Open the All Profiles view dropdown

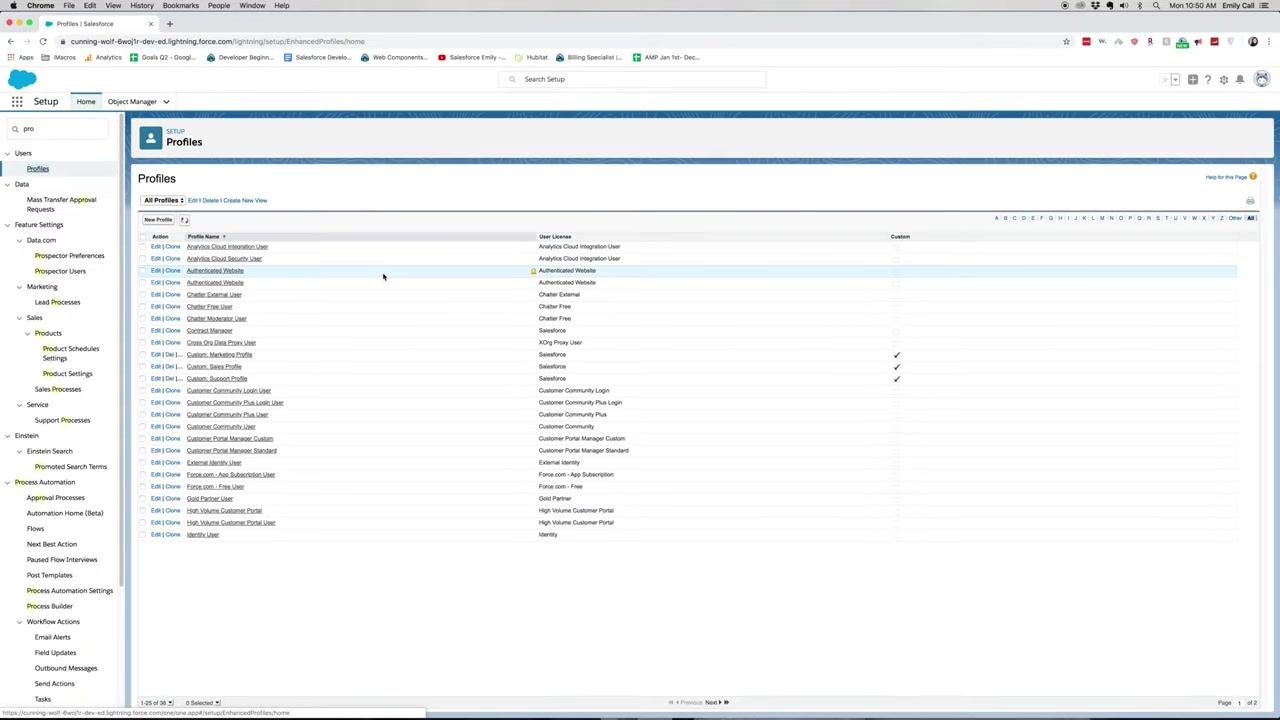pos(163,200)
